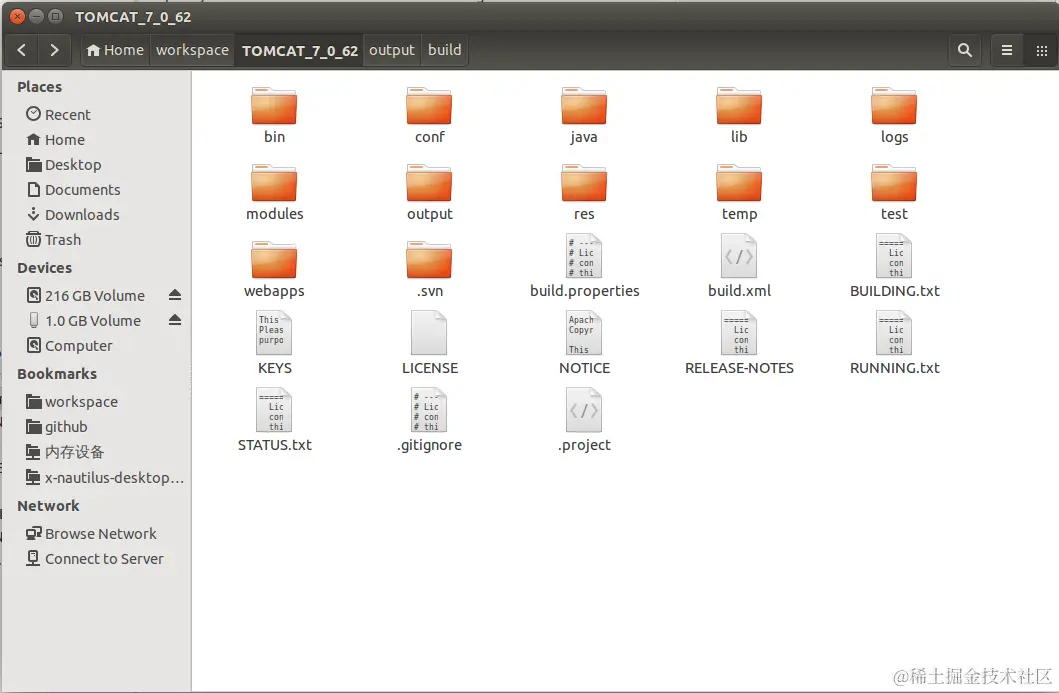The width and height of the screenshot is (1059, 693).
Task: Eject the 216 GB Volume
Action: point(175,295)
